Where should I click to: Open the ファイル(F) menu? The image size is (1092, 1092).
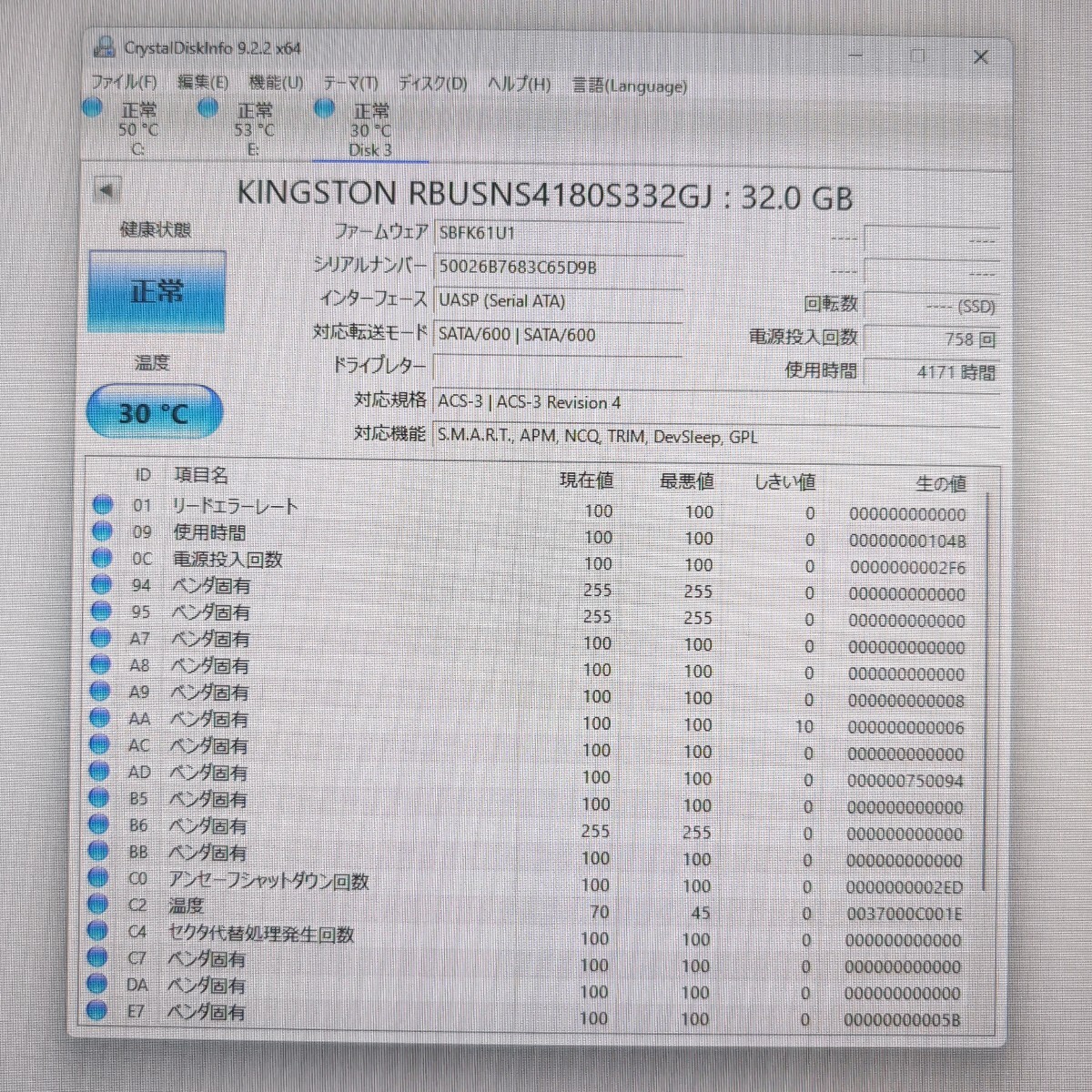pyautogui.click(x=124, y=82)
